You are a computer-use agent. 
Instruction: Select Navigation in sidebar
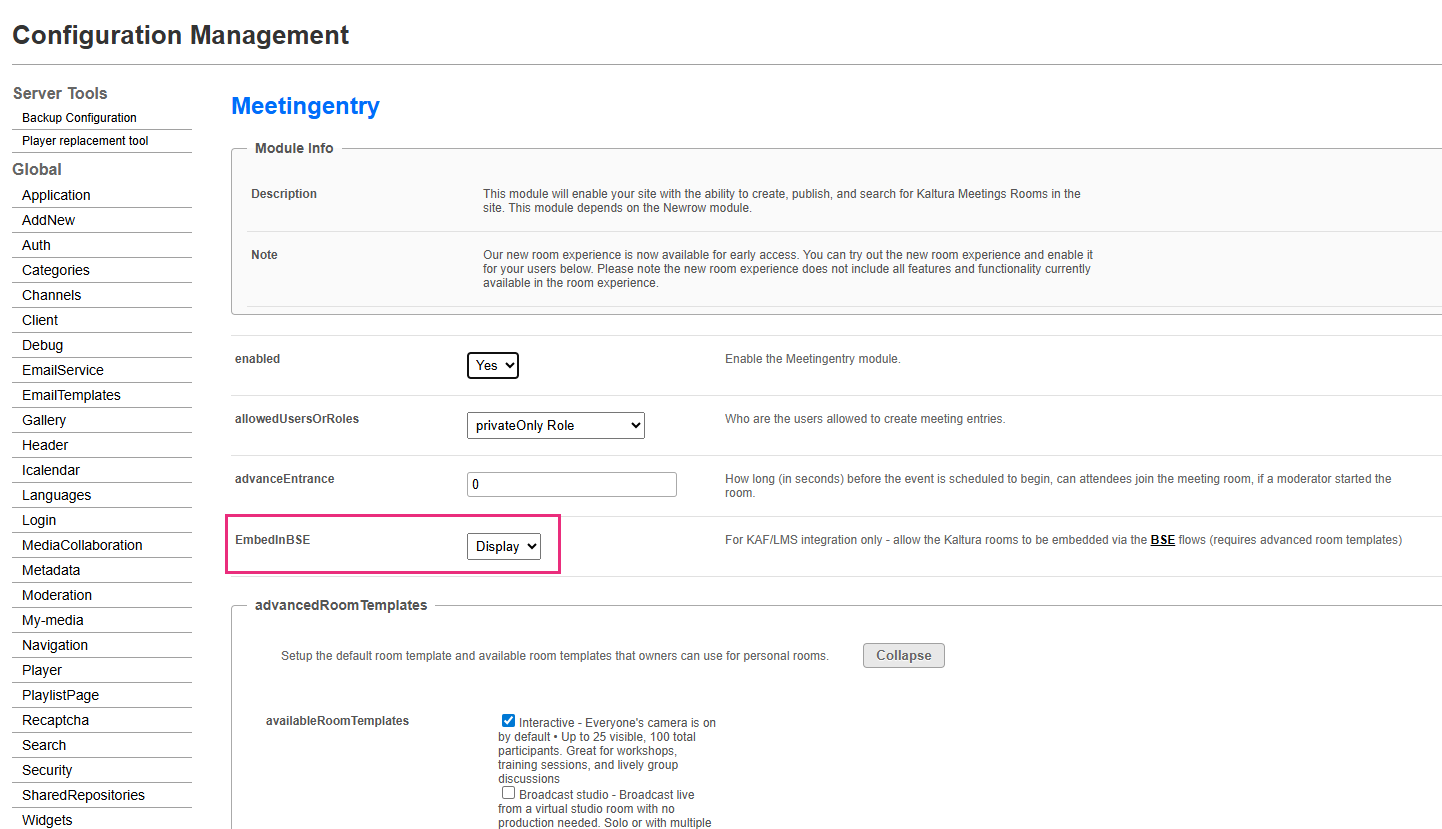click(55, 645)
